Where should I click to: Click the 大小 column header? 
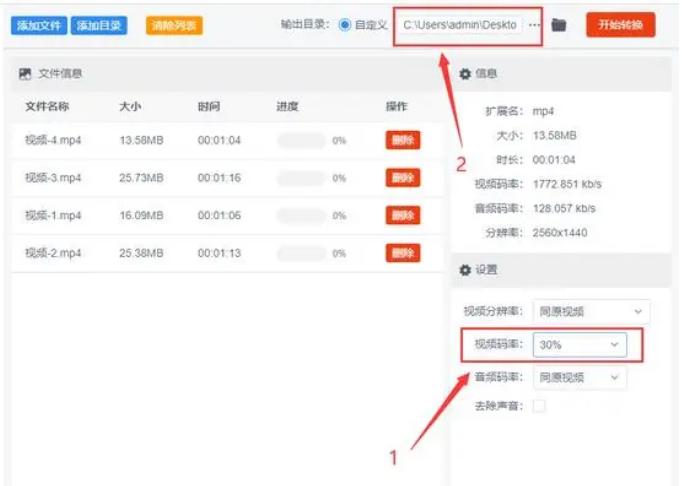pos(130,107)
